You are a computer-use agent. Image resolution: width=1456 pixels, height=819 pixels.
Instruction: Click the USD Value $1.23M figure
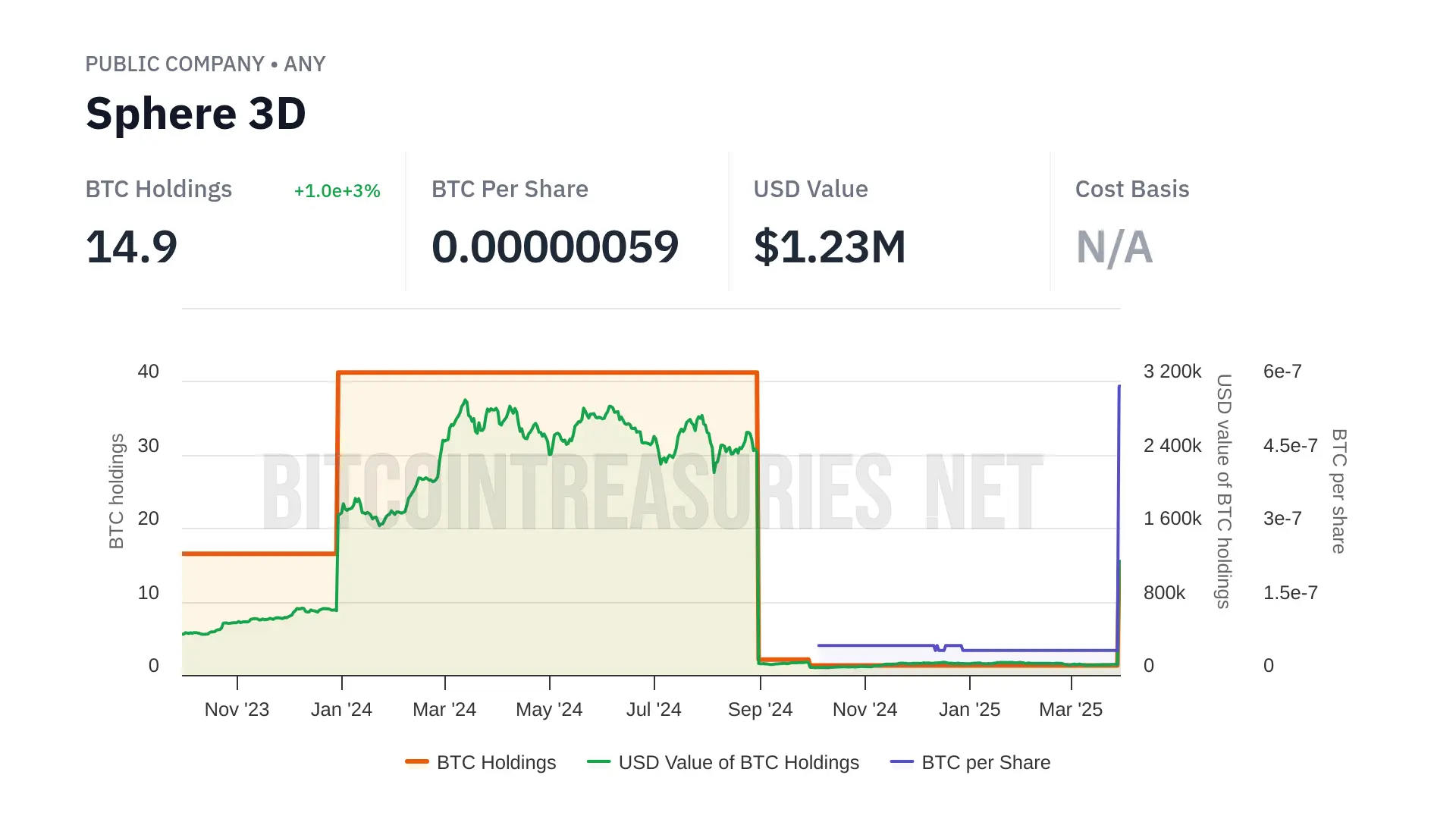830,247
